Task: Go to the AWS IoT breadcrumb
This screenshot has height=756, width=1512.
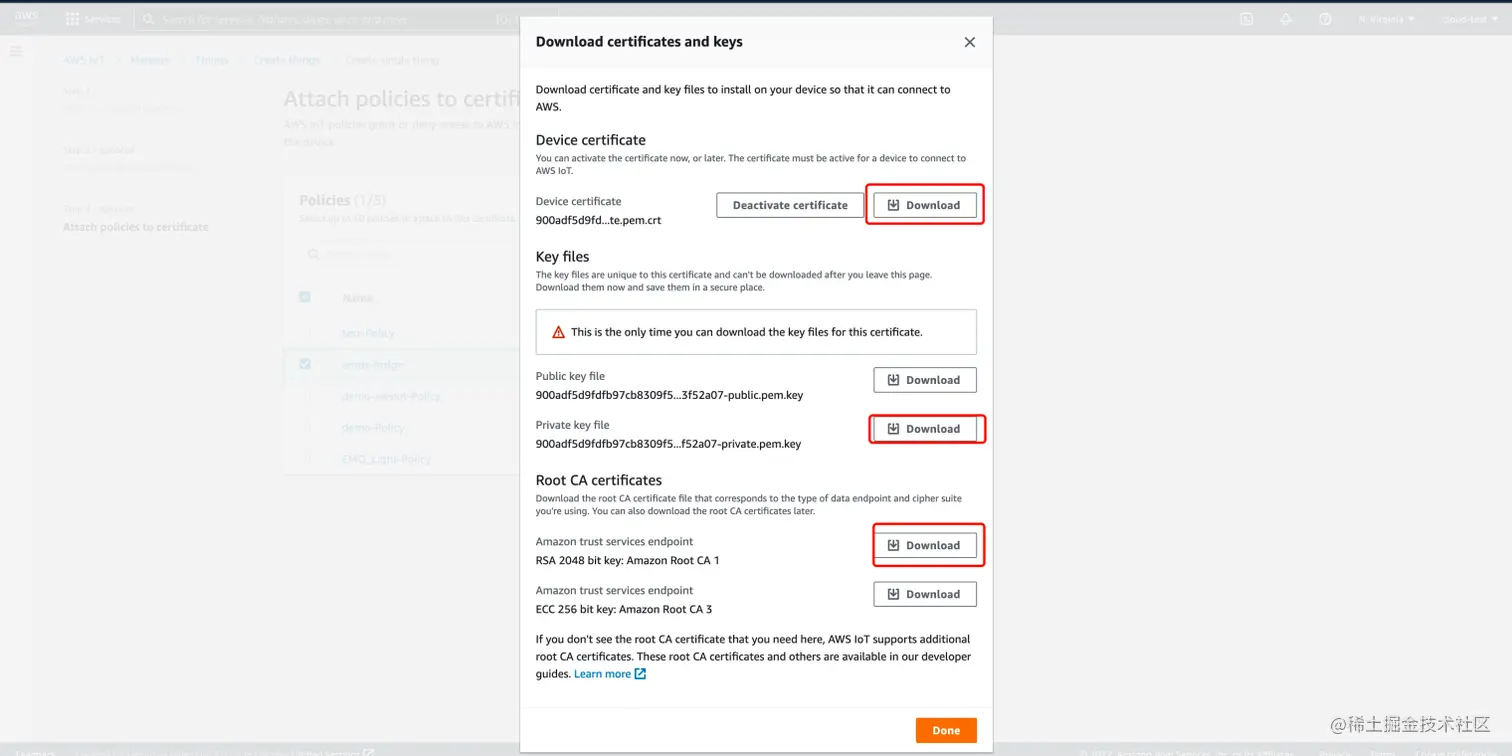Action: pos(84,61)
